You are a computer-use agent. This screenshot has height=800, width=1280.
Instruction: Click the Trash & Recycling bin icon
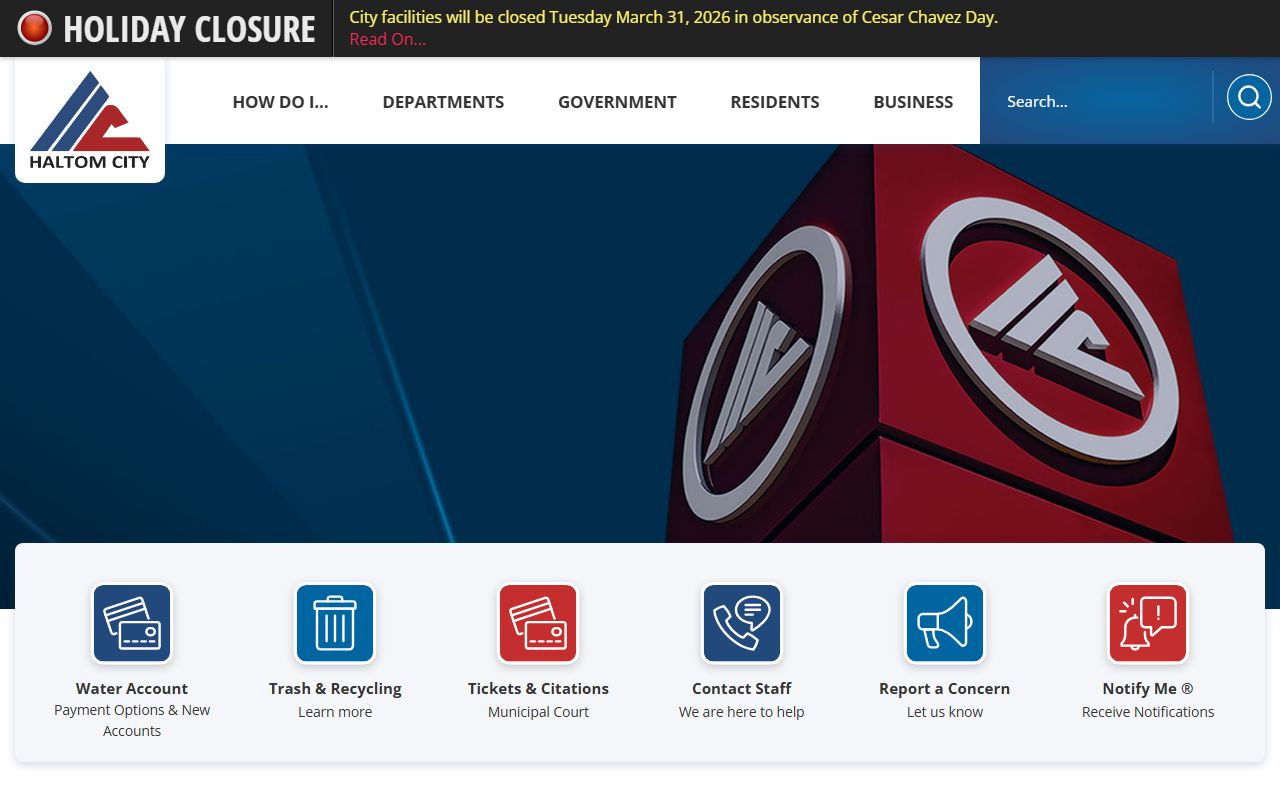coord(335,624)
